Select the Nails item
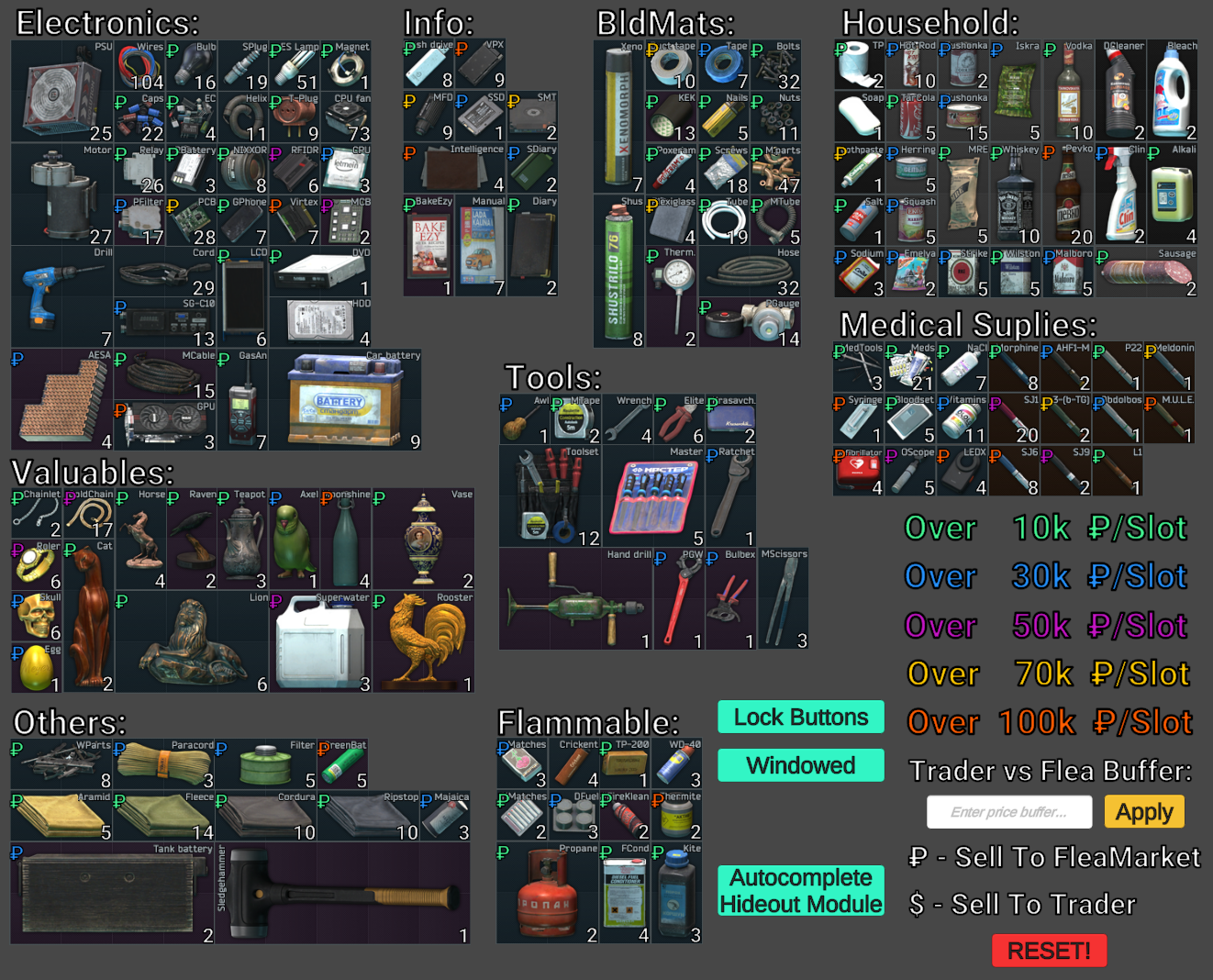Screen dimensions: 1213x980 pyautogui.click(x=725, y=117)
